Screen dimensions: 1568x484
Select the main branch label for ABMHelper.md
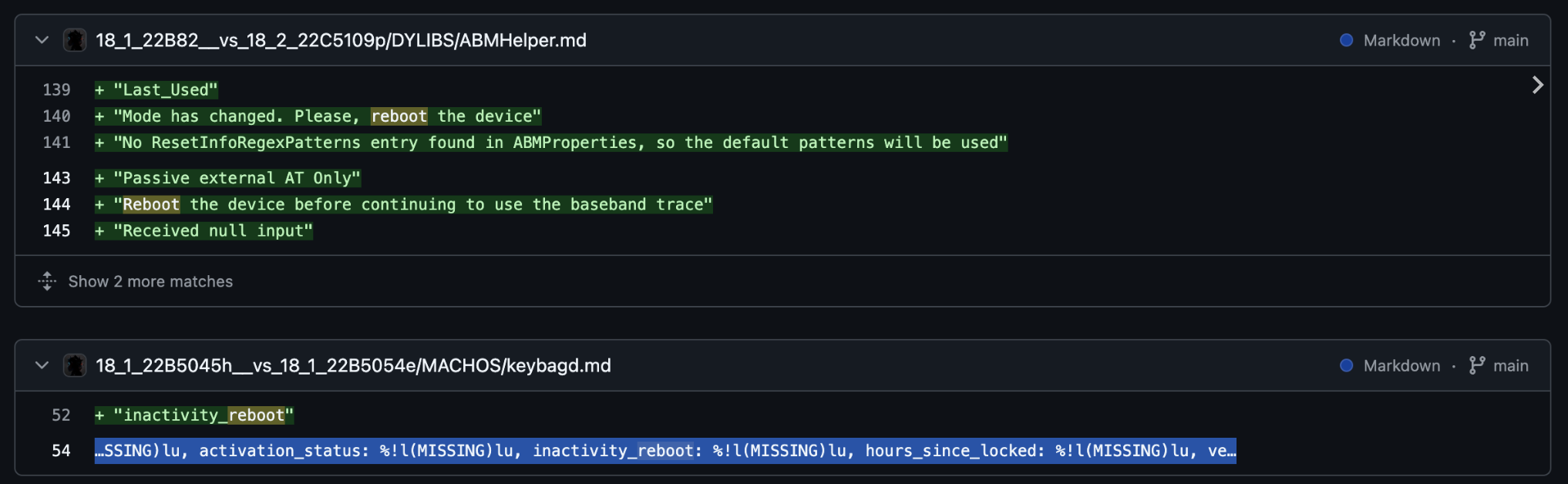point(1510,40)
